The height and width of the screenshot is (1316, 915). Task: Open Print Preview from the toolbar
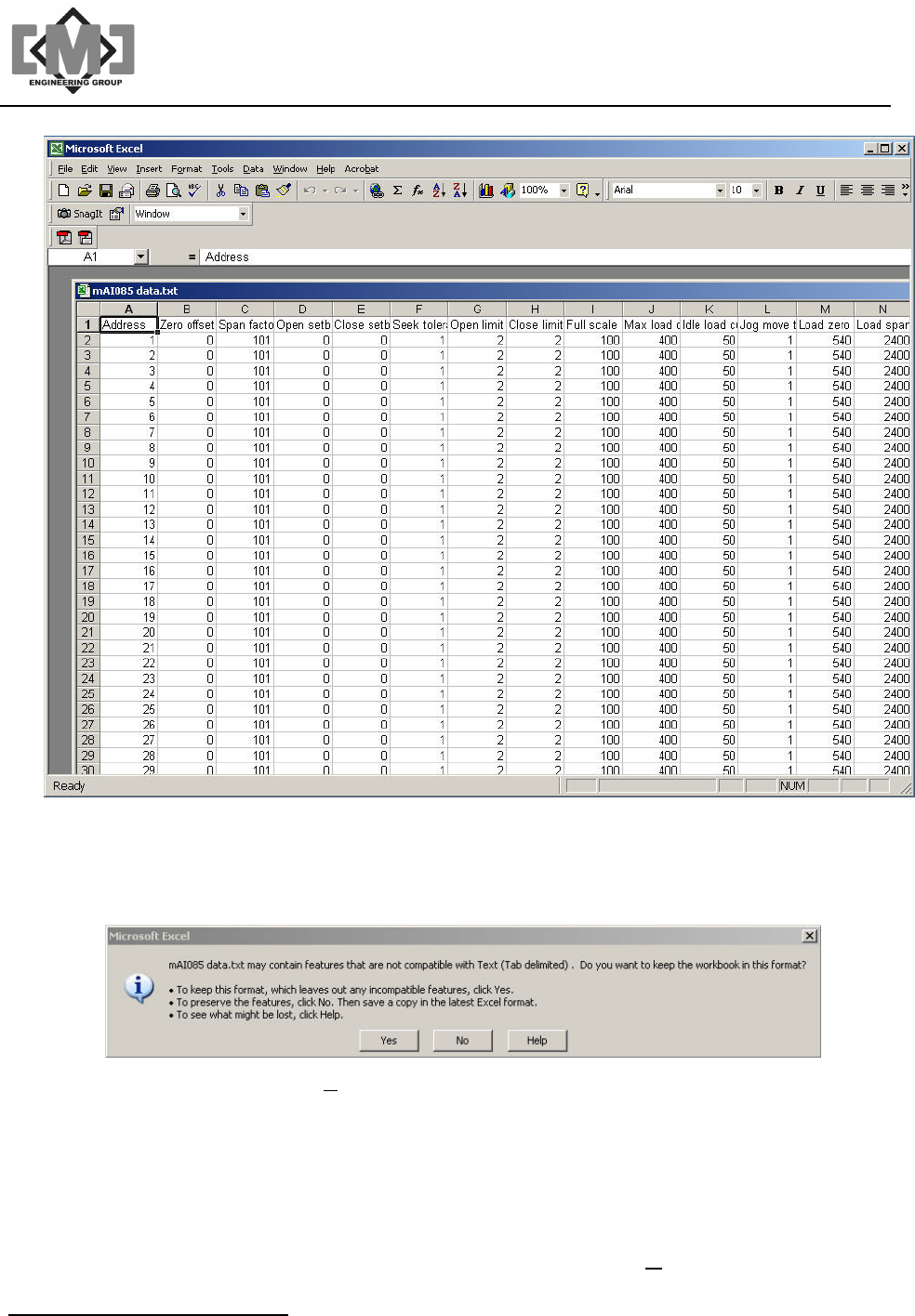pos(173,191)
